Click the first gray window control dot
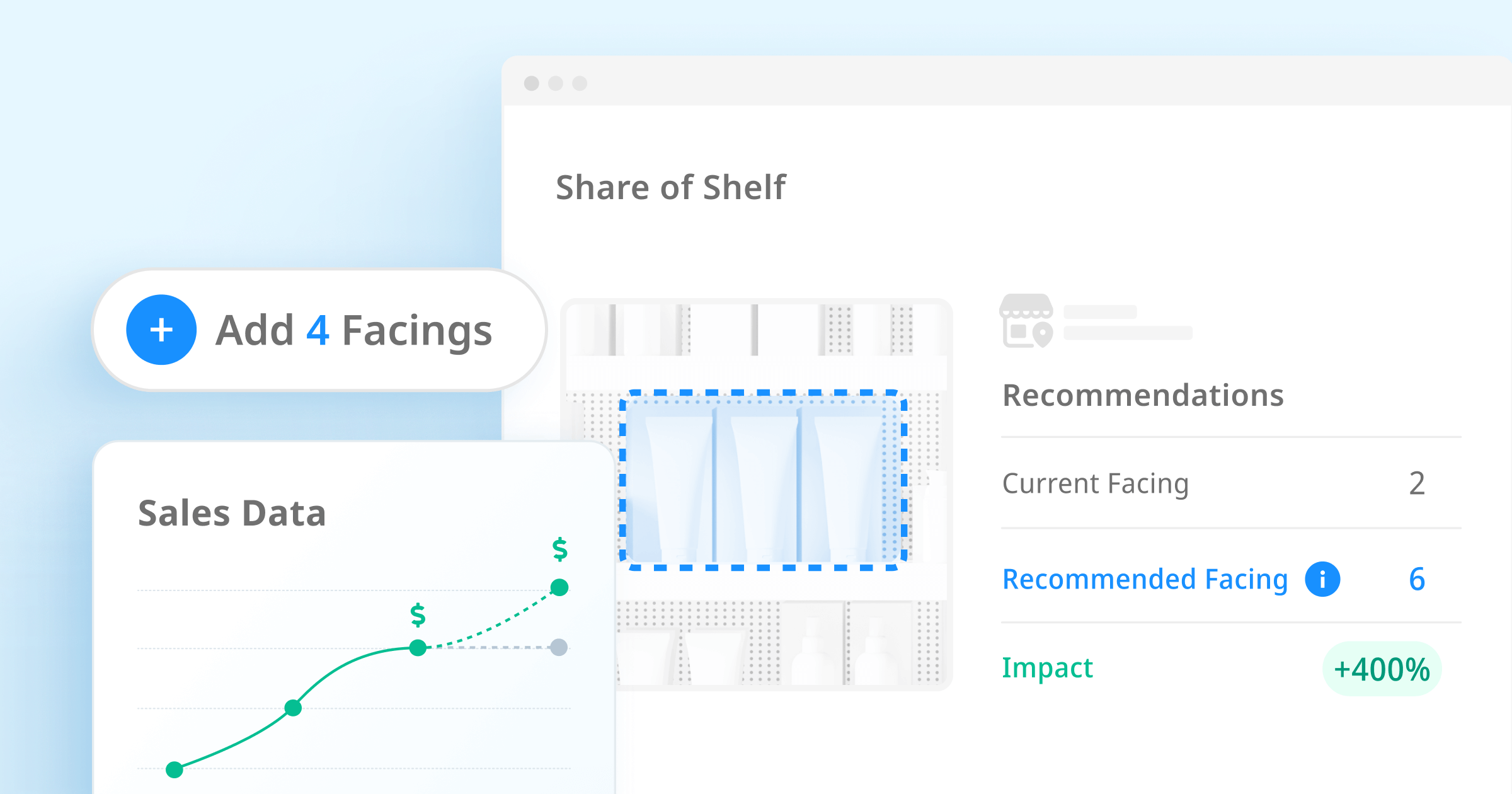This screenshot has height=794, width=1512. (x=532, y=83)
